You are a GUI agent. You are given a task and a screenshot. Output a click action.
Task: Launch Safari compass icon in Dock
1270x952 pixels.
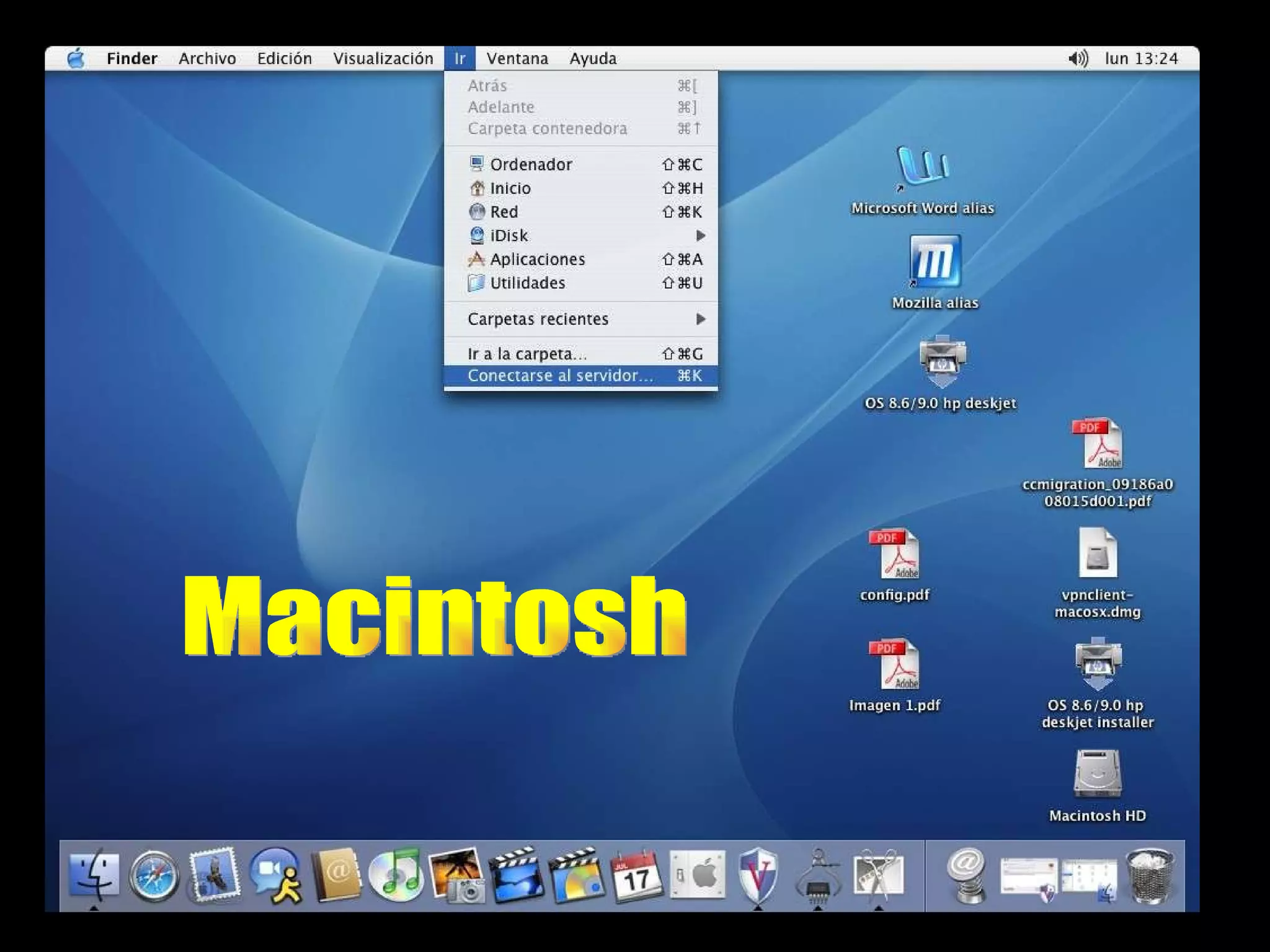tap(154, 876)
